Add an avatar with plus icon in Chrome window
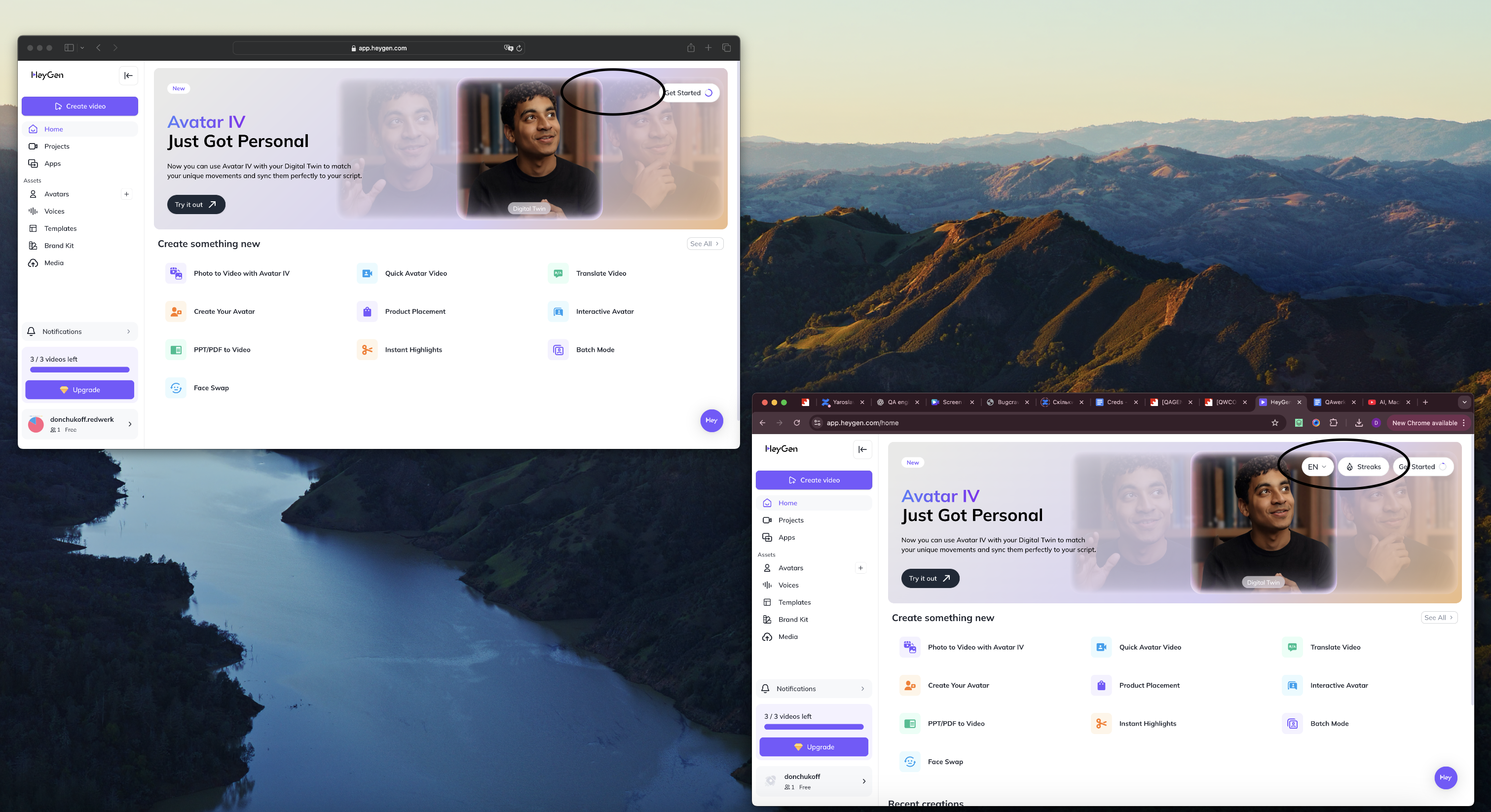Viewport: 1491px width, 812px height. [860, 568]
